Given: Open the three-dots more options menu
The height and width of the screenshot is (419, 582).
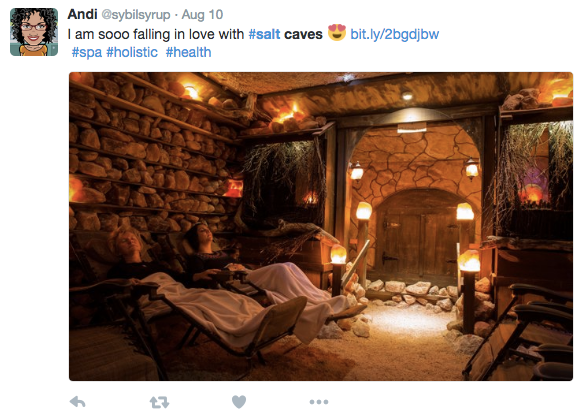Looking at the screenshot, I should [319, 402].
